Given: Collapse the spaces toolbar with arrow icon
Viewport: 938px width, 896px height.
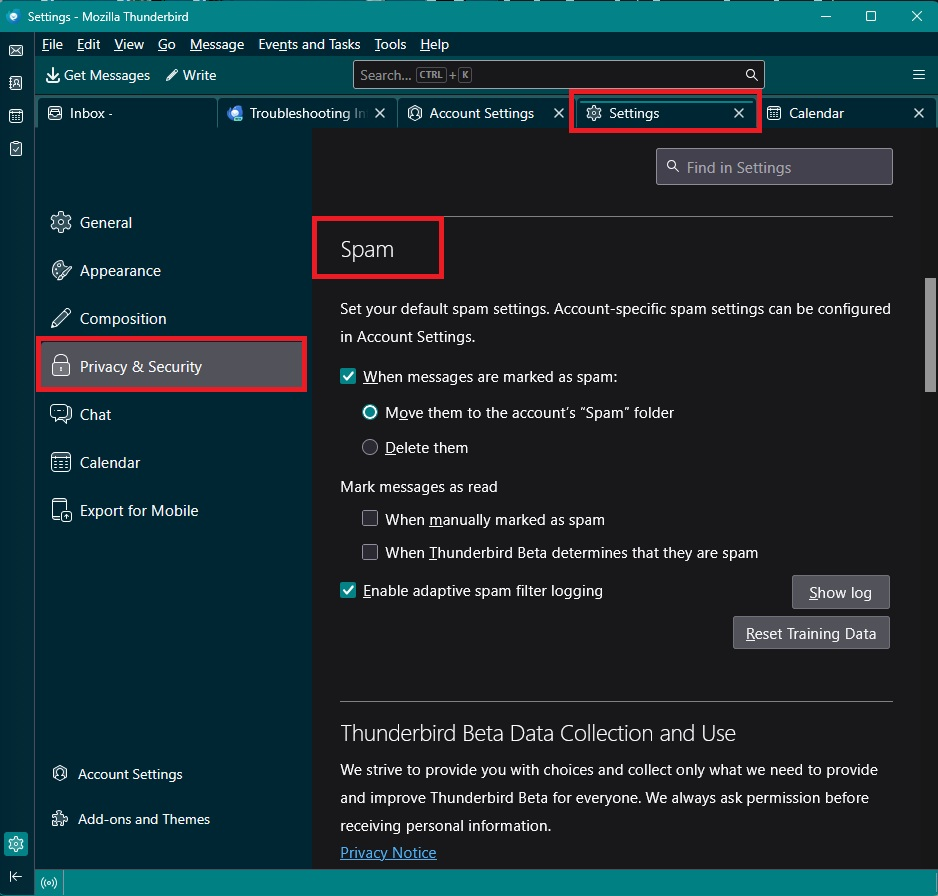Looking at the screenshot, I should point(16,876).
